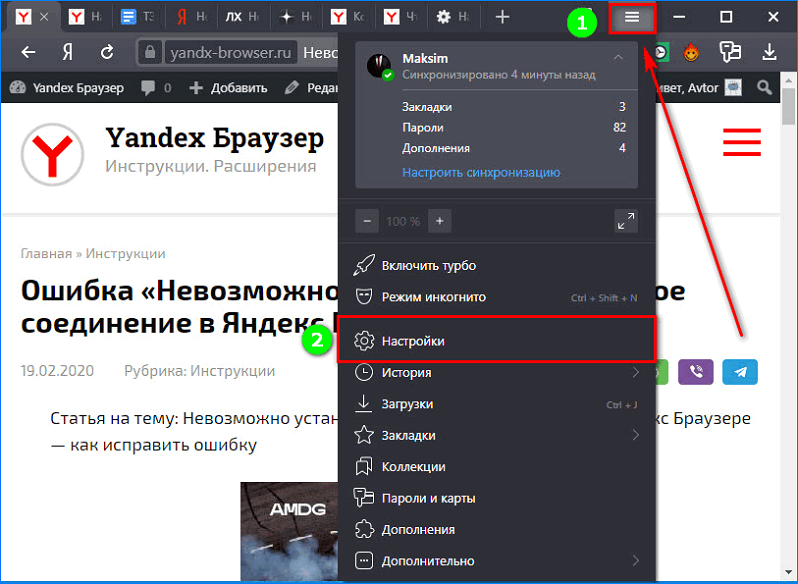
Task: Click the rocket icon beside Включить турбо
Action: (363, 266)
